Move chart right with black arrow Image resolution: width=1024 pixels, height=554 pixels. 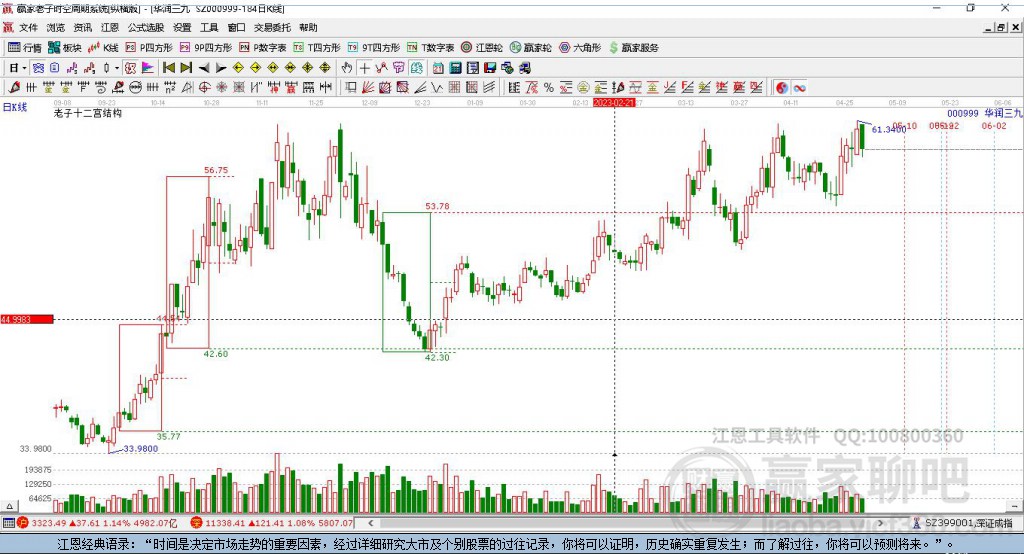(221, 68)
